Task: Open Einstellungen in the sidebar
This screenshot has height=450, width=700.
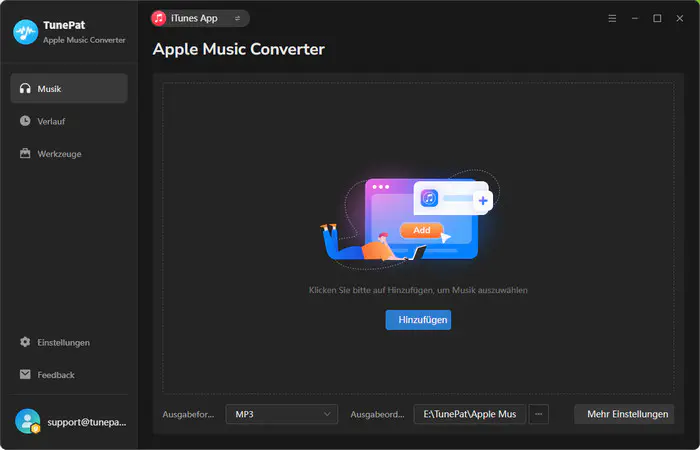Action: [69, 342]
